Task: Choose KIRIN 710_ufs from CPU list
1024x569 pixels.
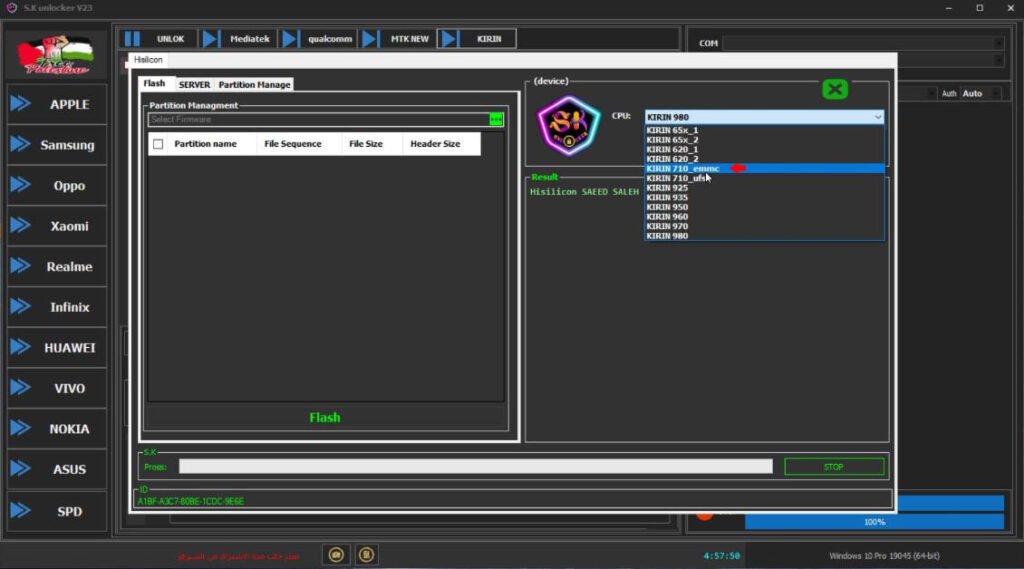Action: 764,178
